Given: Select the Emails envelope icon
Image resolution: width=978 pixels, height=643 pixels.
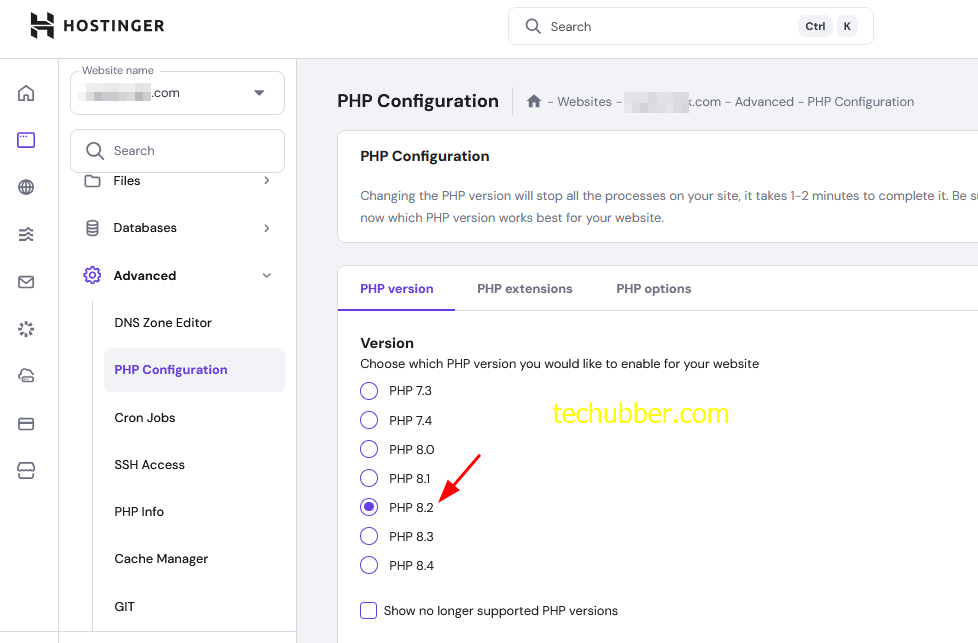Looking at the screenshot, I should (26, 281).
